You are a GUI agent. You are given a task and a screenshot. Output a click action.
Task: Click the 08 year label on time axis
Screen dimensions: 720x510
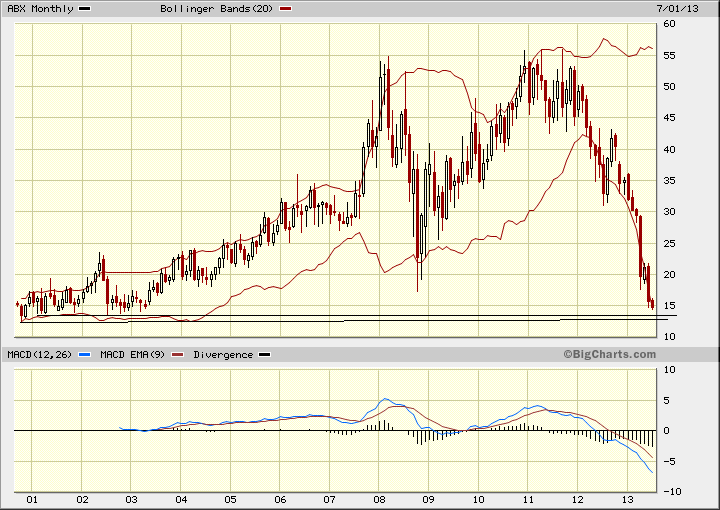point(379,500)
